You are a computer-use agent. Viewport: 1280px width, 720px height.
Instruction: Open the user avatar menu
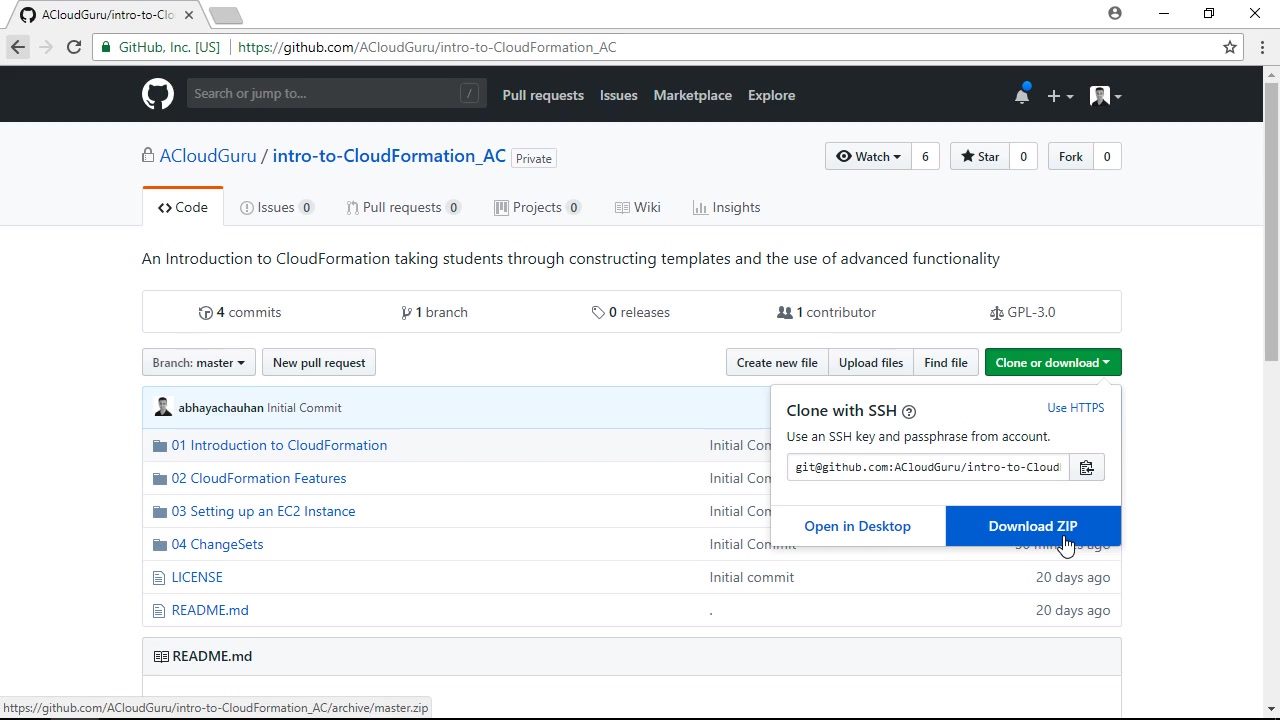point(1104,96)
